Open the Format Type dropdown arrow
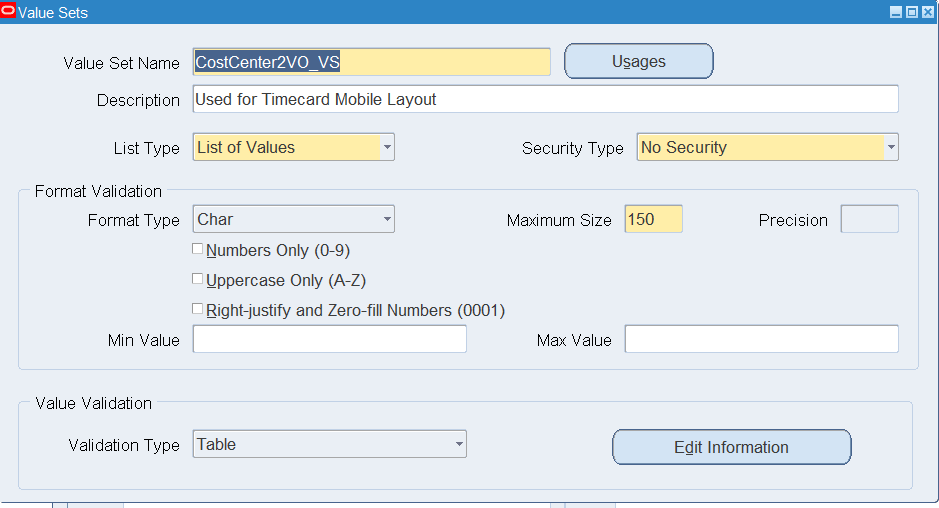Screen dimensions: 939x508 click(387, 219)
